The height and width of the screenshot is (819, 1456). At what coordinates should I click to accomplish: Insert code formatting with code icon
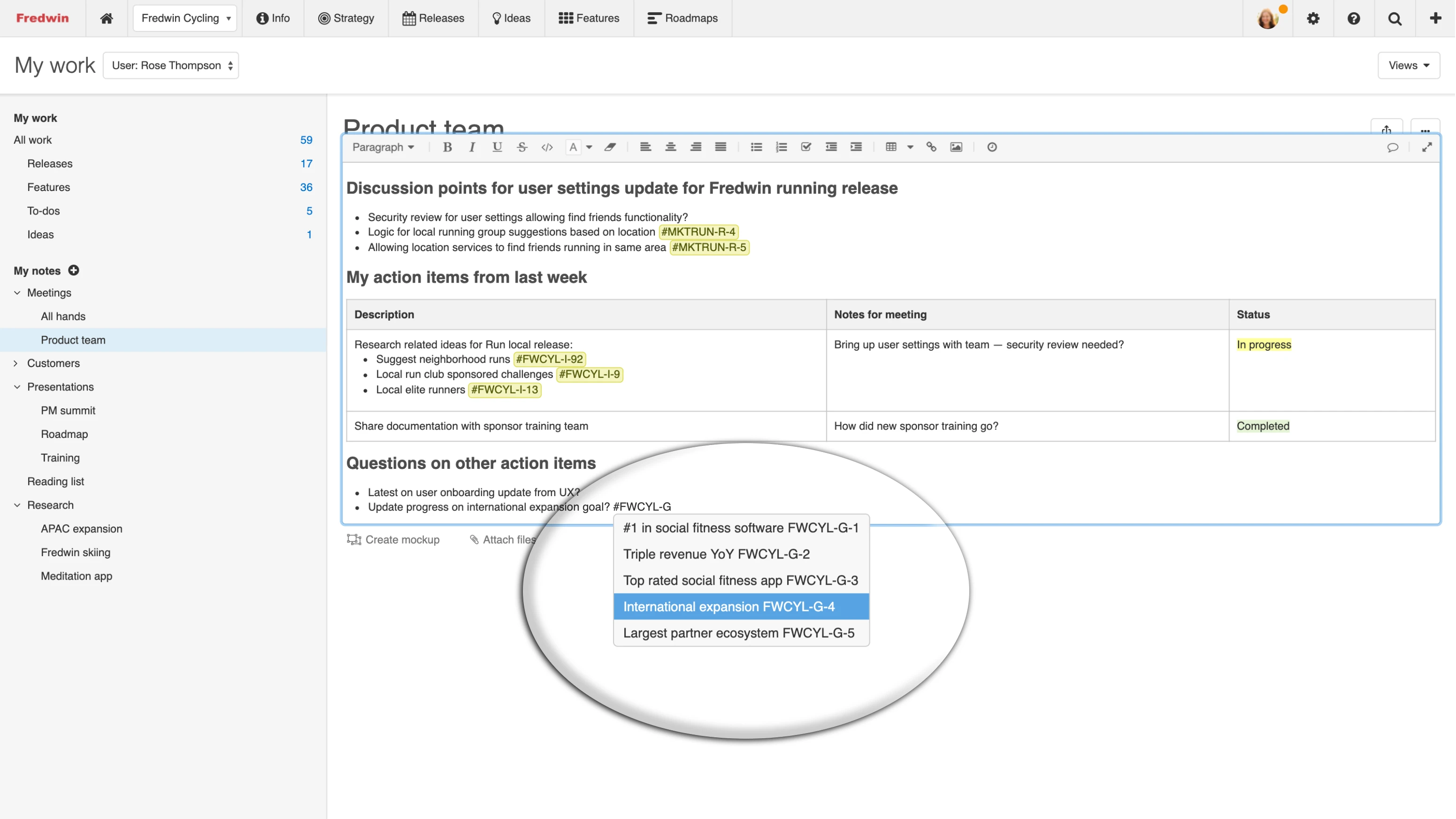[546, 147]
